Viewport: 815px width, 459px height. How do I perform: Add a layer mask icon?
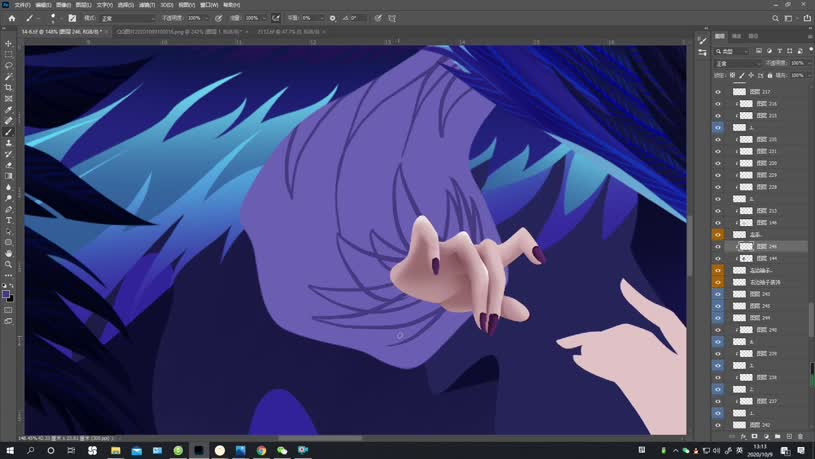(755, 436)
